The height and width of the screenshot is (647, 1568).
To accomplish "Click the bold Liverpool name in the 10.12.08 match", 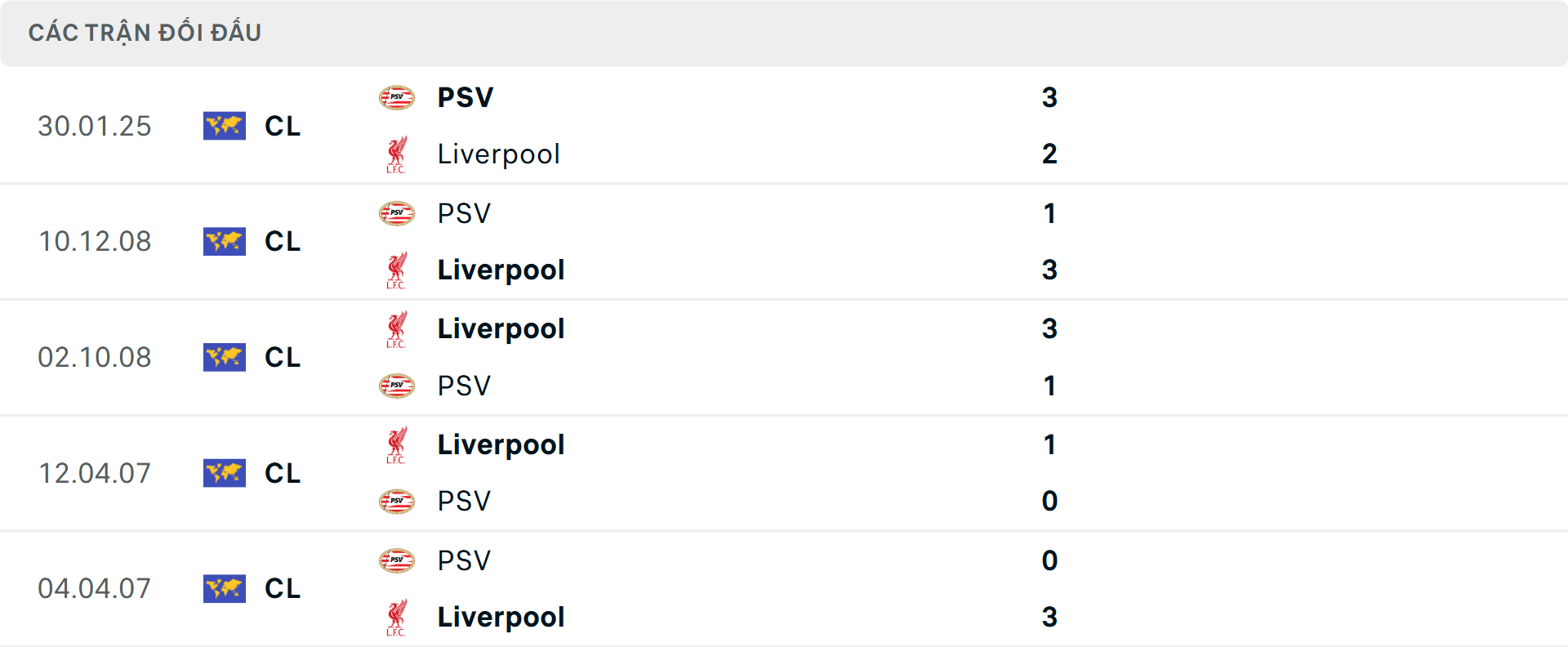I will pyautogui.click(x=501, y=270).
